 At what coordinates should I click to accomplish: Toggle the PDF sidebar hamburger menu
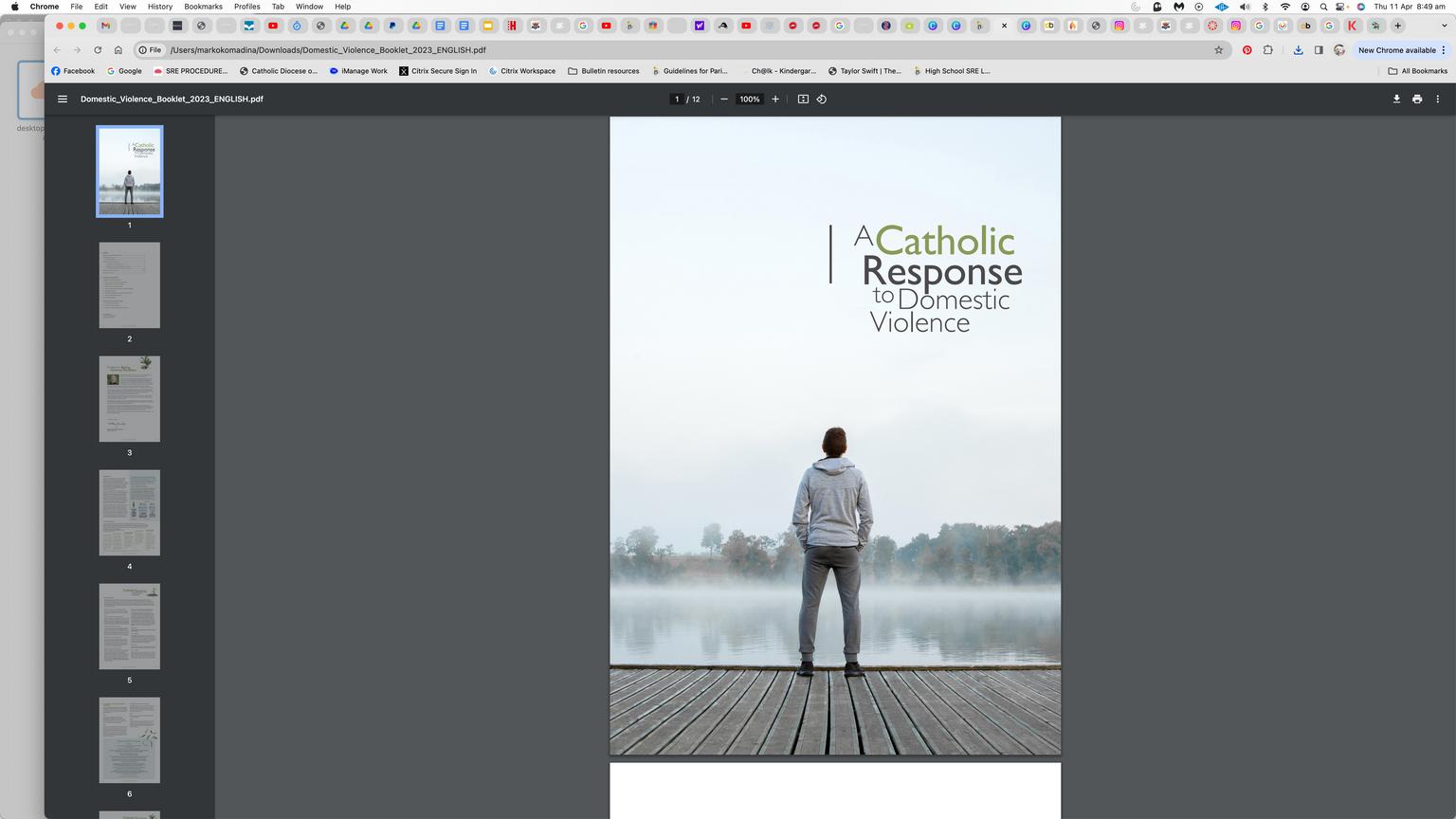[x=63, y=99]
